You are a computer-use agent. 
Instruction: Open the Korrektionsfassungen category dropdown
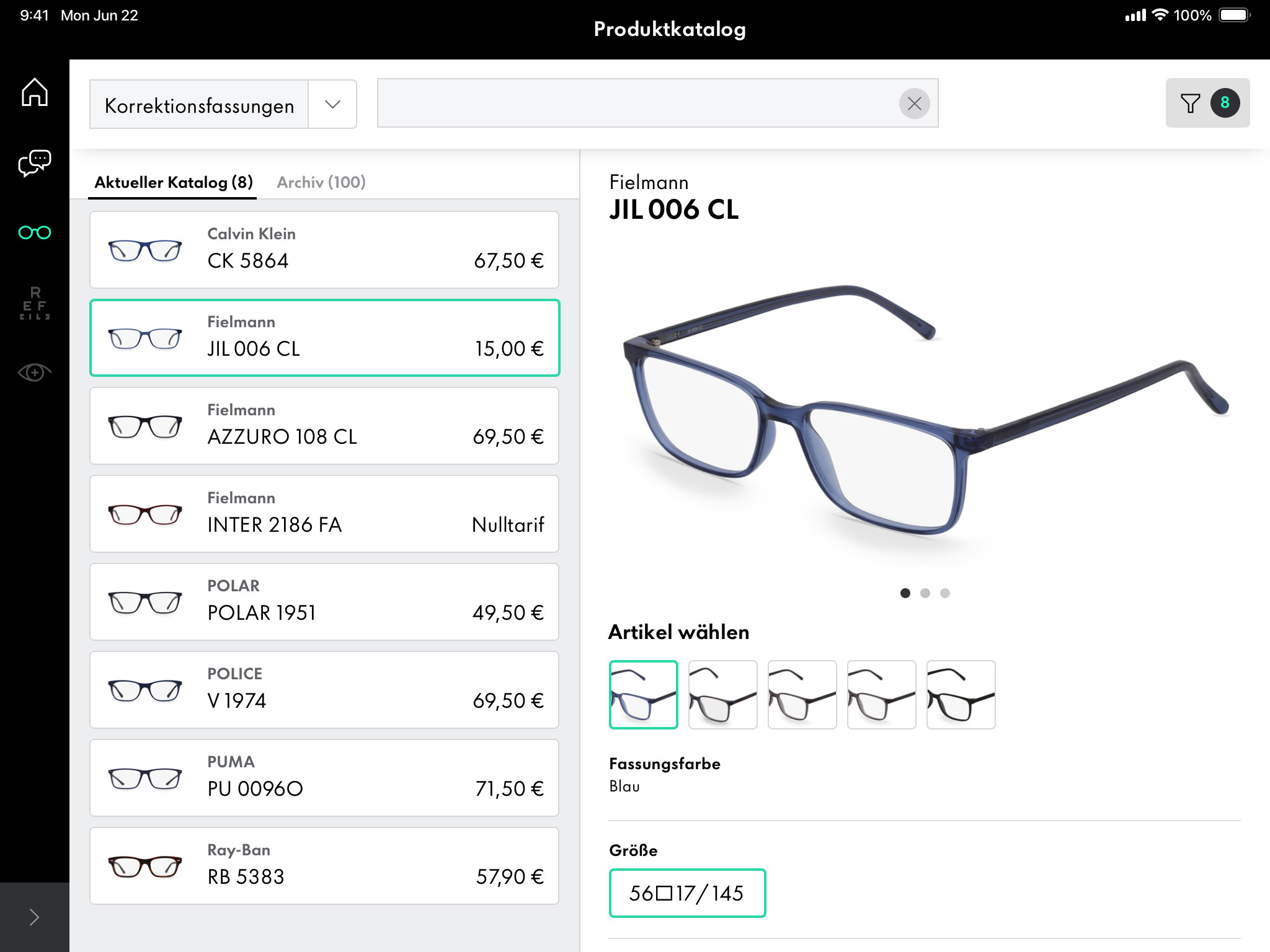tap(332, 104)
